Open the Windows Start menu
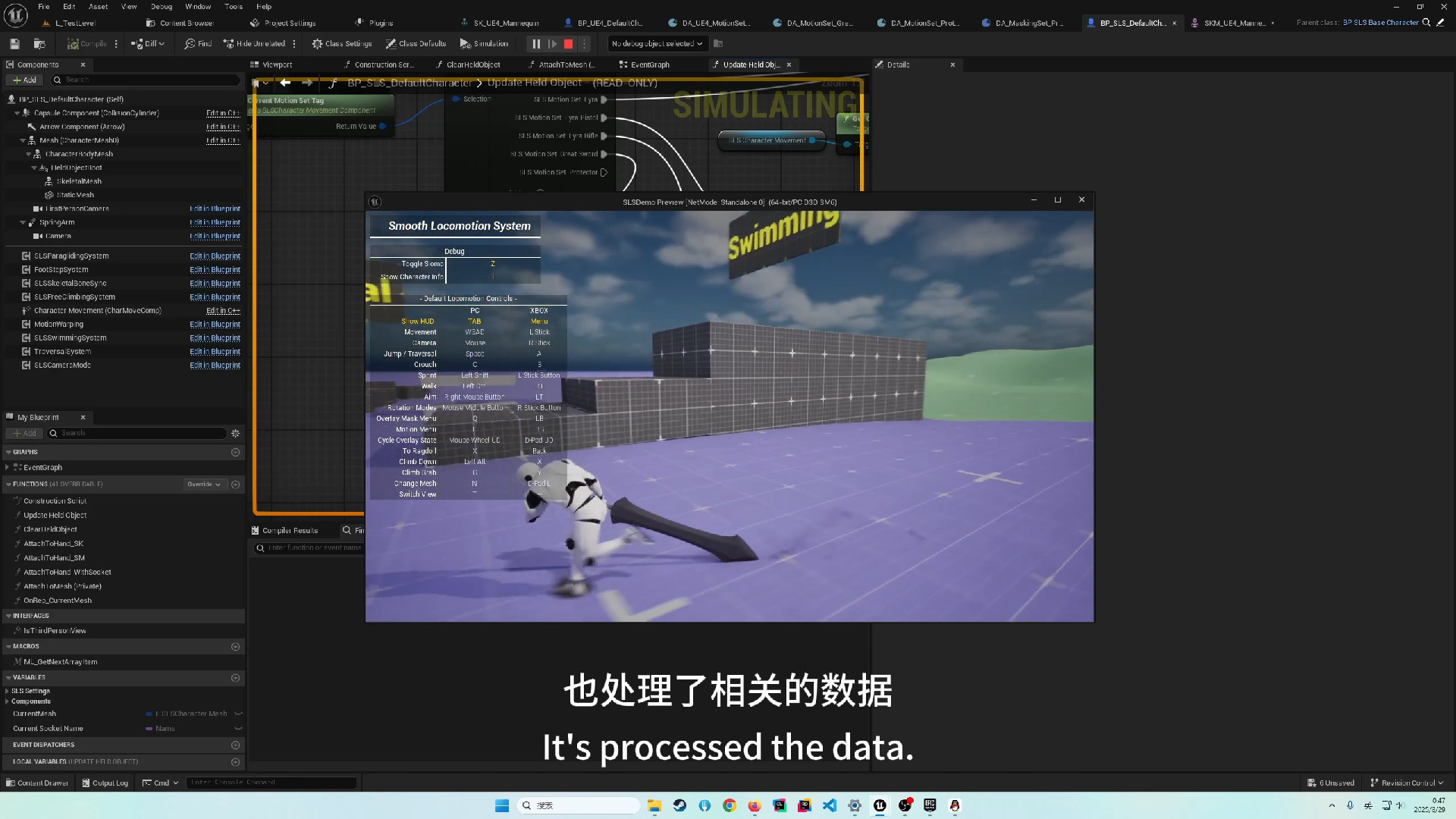Image resolution: width=1456 pixels, height=819 pixels. point(502,806)
